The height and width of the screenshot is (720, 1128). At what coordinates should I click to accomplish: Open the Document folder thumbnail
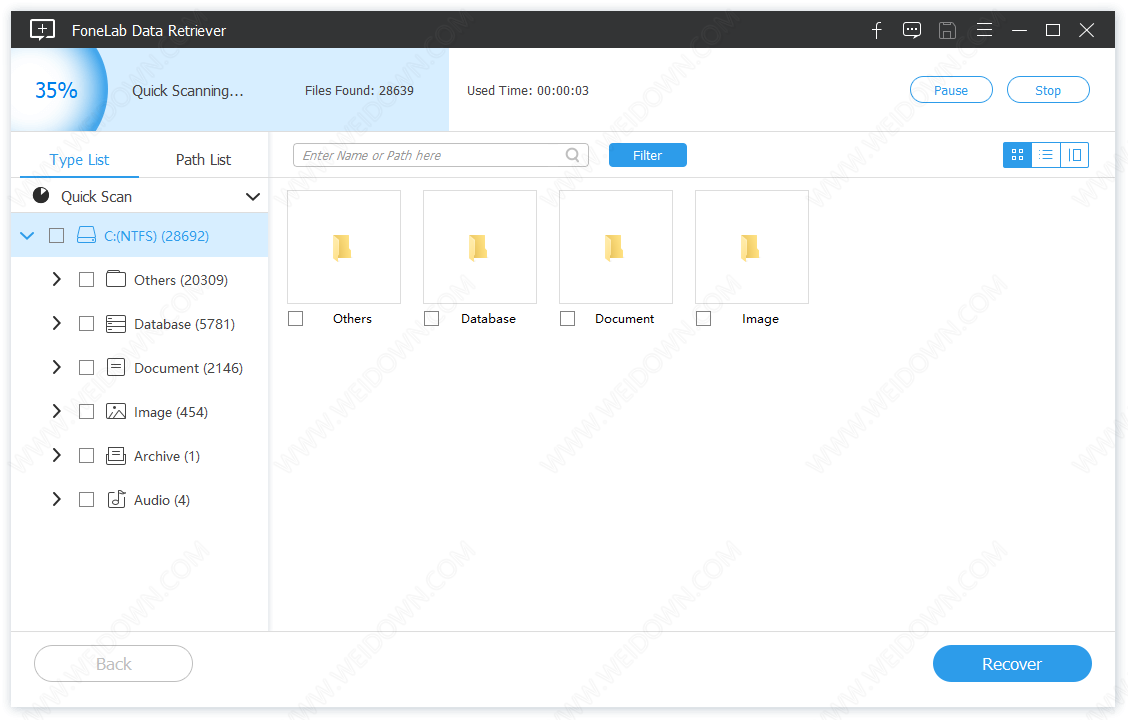pyautogui.click(x=616, y=247)
